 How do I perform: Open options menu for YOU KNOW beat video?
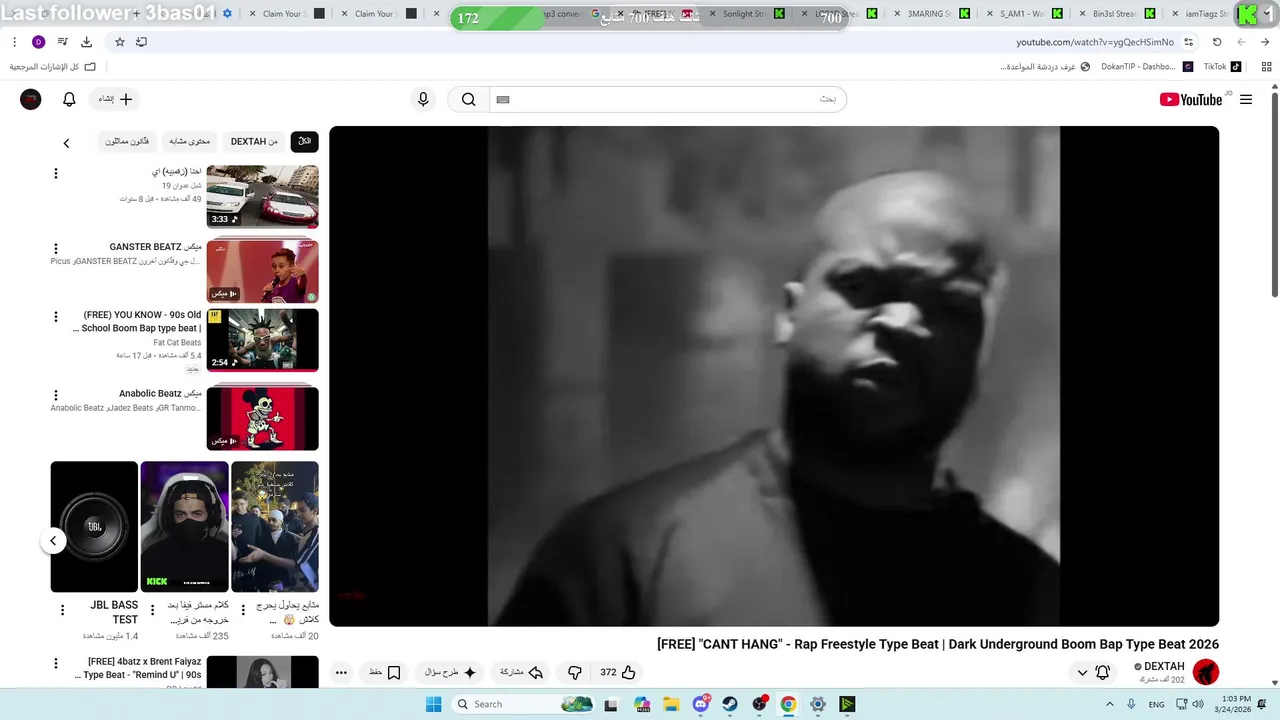pyautogui.click(x=56, y=317)
